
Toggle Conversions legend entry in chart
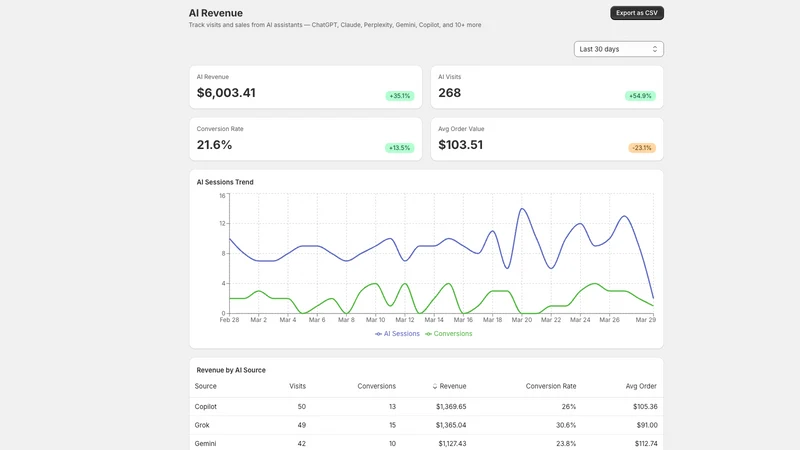click(x=448, y=334)
